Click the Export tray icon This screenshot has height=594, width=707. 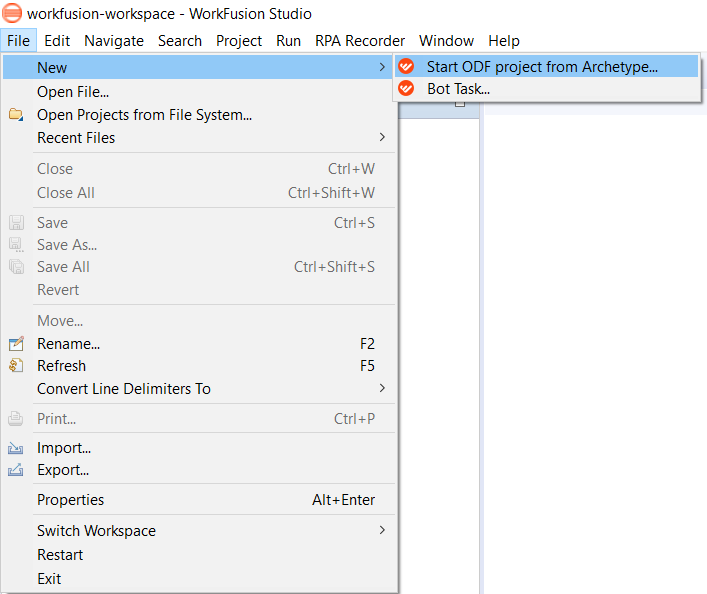coord(16,470)
